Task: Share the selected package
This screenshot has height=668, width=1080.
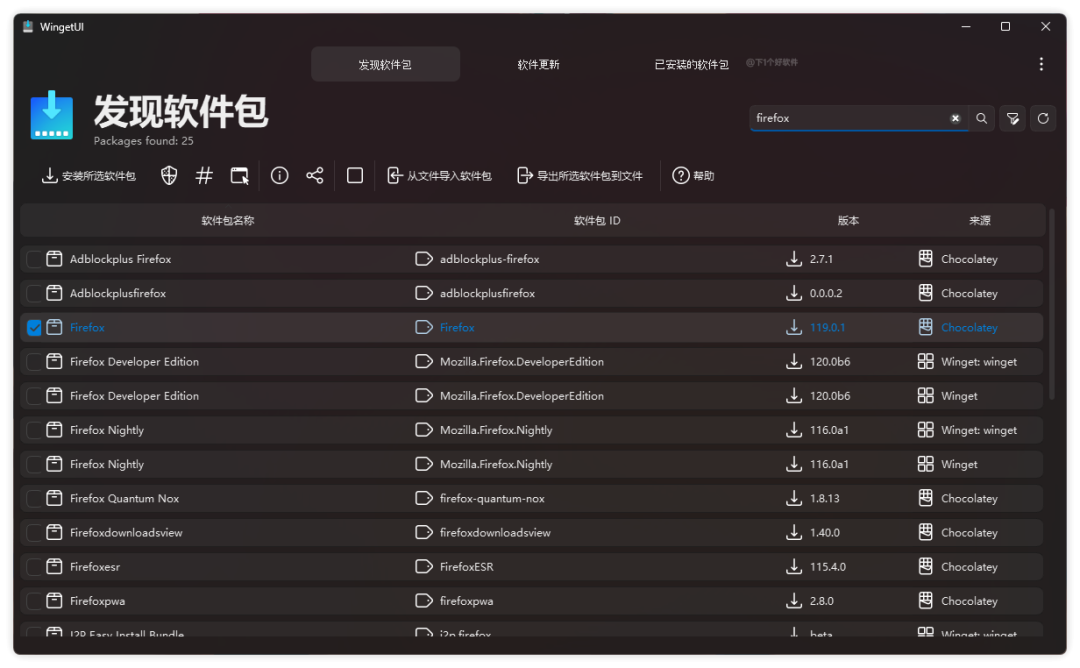Action: (315, 176)
